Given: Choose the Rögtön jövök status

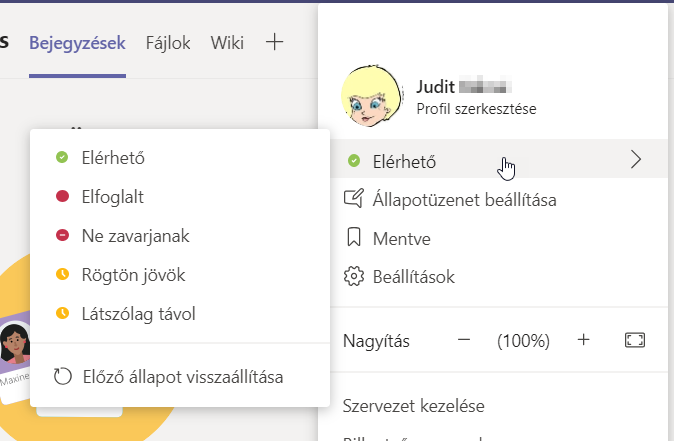Looking at the screenshot, I should coord(133,274).
